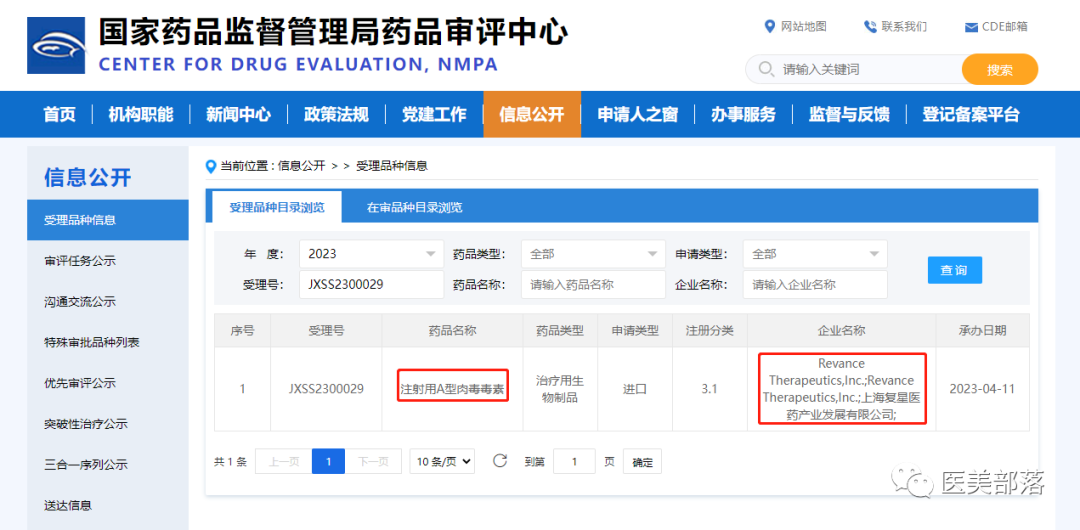The height and width of the screenshot is (530, 1080).
Task: Click the 企业名称 input field
Action: point(816,284)
